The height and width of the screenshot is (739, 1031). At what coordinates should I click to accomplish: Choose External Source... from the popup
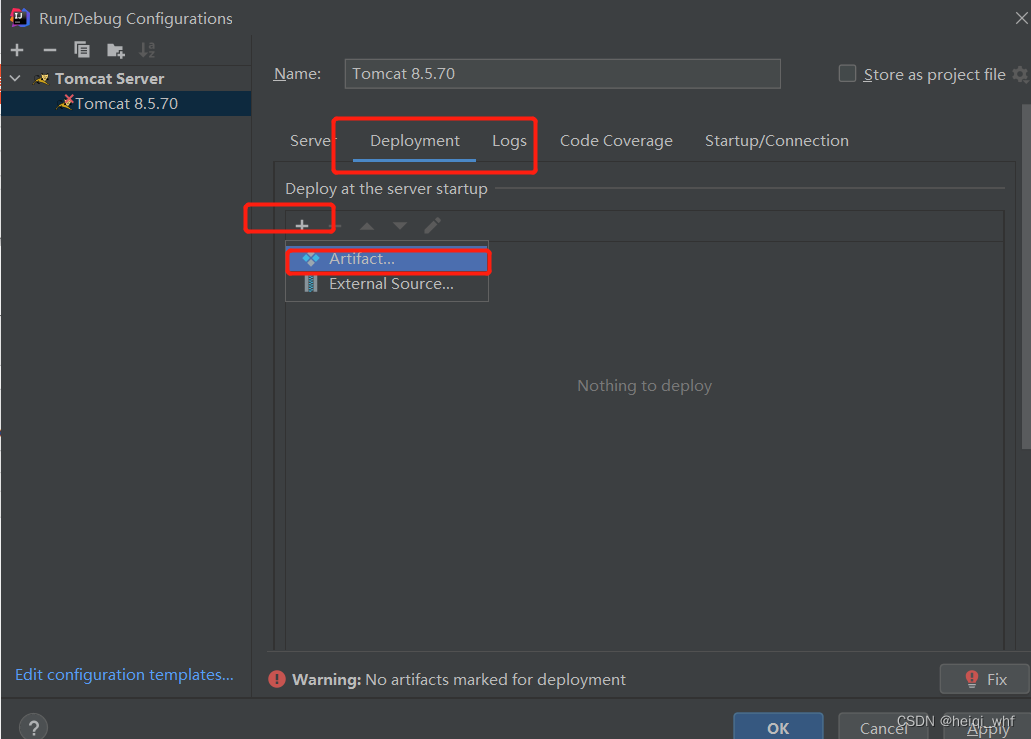[387, 284]
